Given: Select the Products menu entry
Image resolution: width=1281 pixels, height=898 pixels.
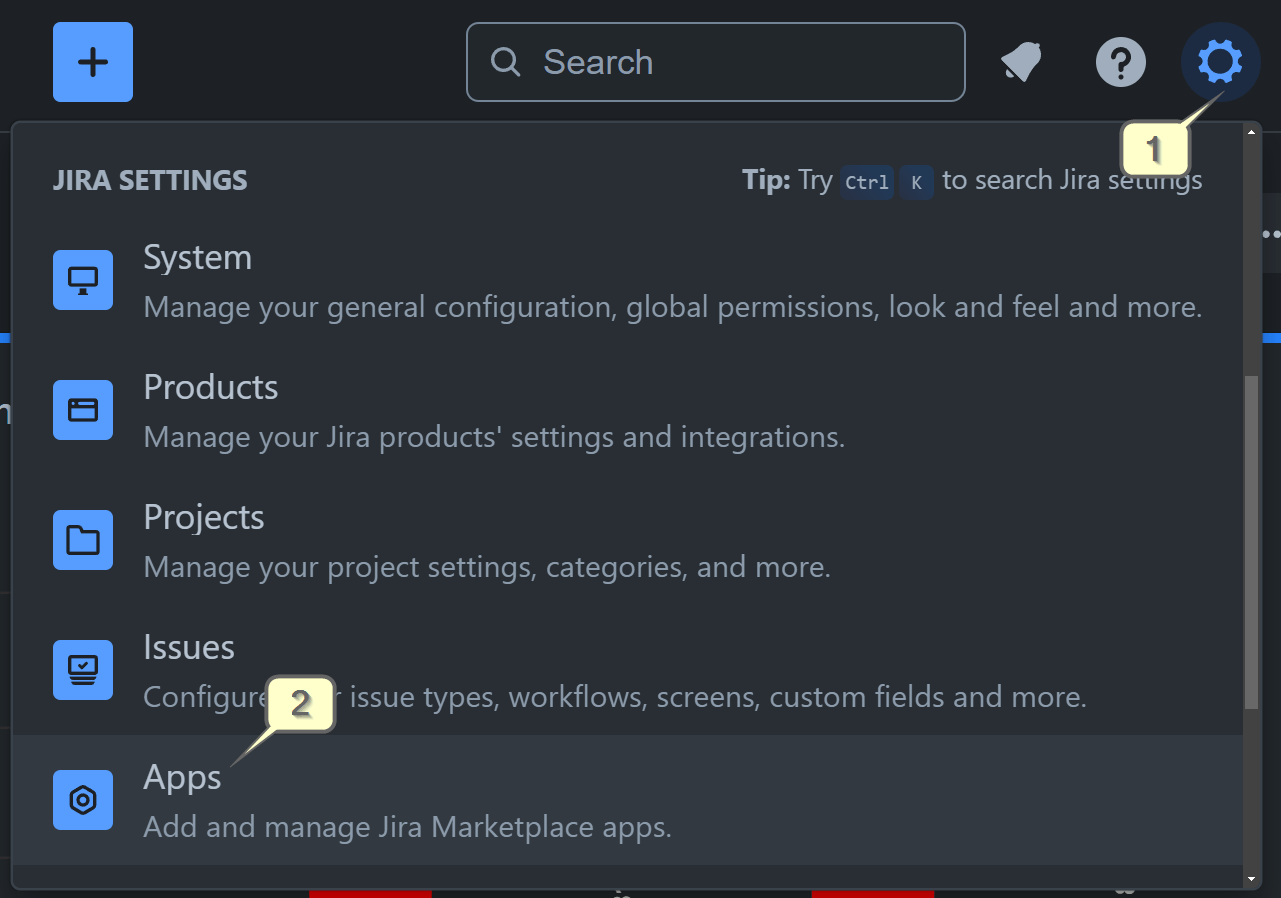Looking at the screenshot, I should (x=211, y=388).
